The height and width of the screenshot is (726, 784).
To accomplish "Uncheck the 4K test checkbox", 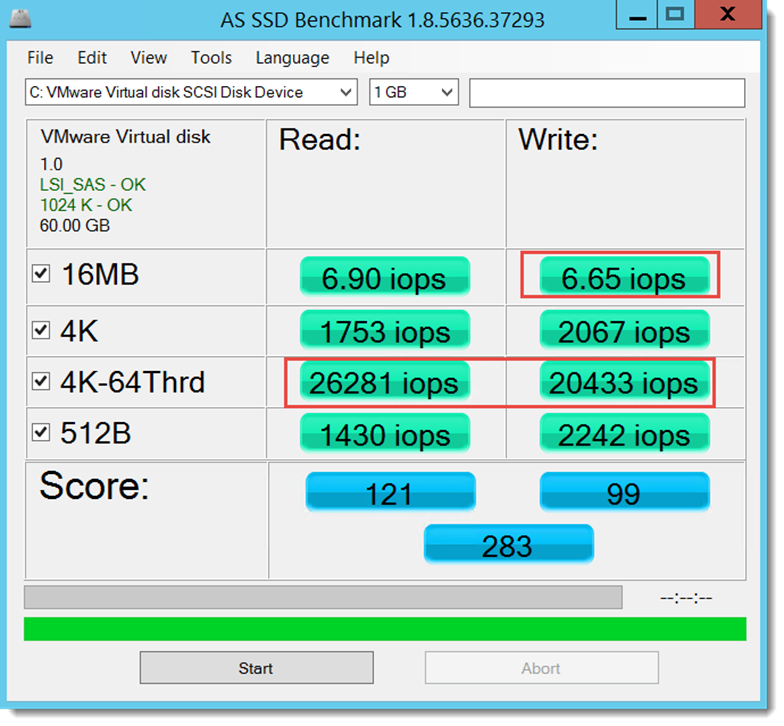I will (x=41, y=330).
